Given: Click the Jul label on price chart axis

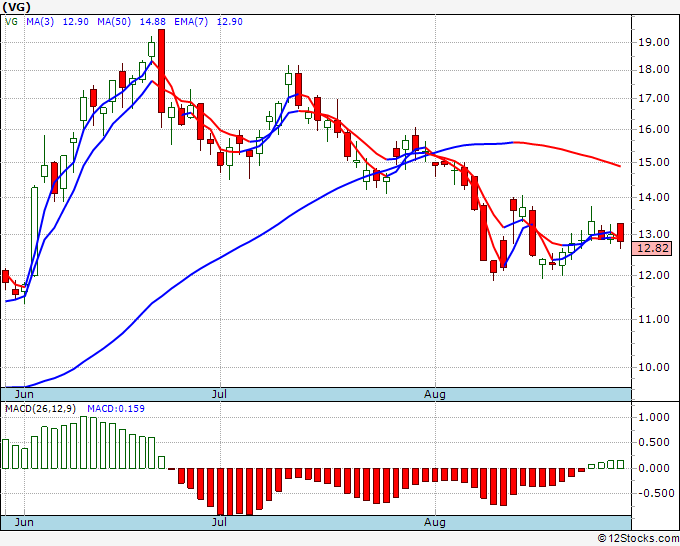Looking at the screenshot, I should (x=220, y=394).
